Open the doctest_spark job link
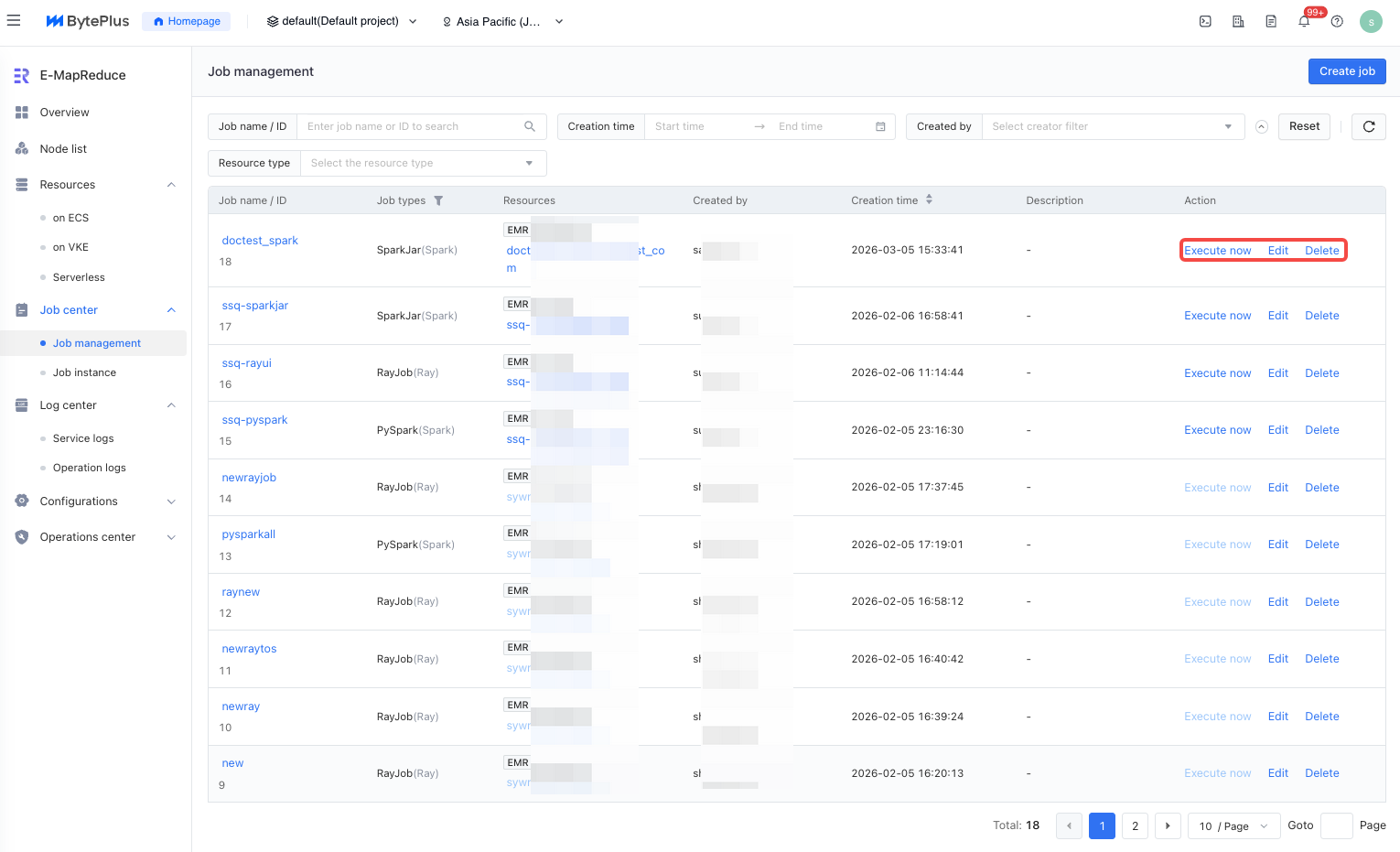The width and height of the screenshot is (1400, 852). 260,241
